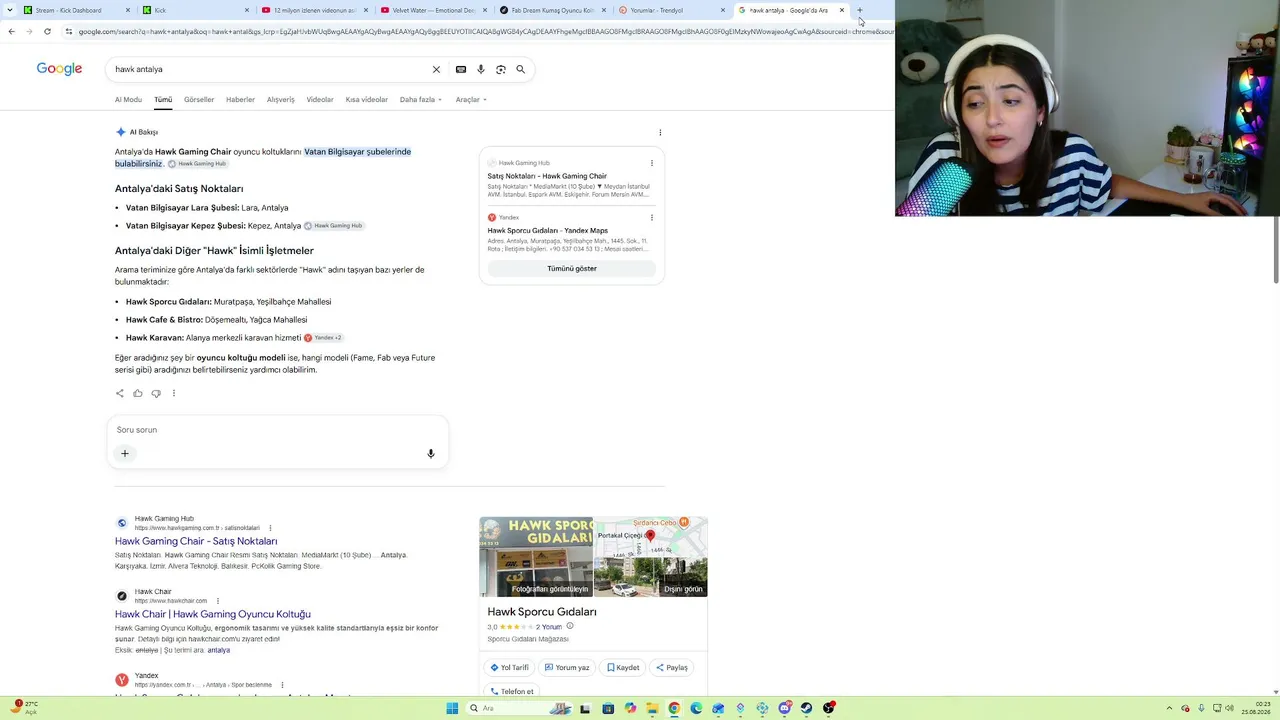
Task: Click the plus icon in the Soru sorun box
Action: (x=125, y=454)
